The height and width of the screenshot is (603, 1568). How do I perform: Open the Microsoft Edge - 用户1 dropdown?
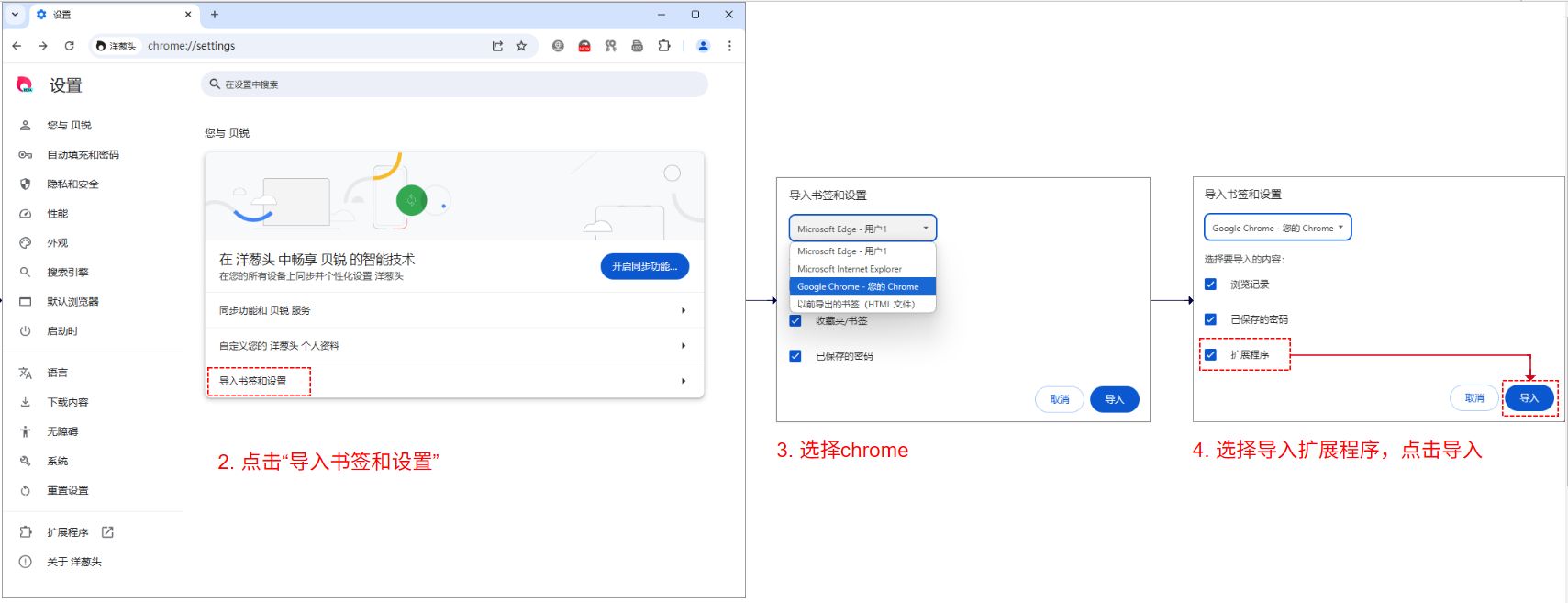862,229
